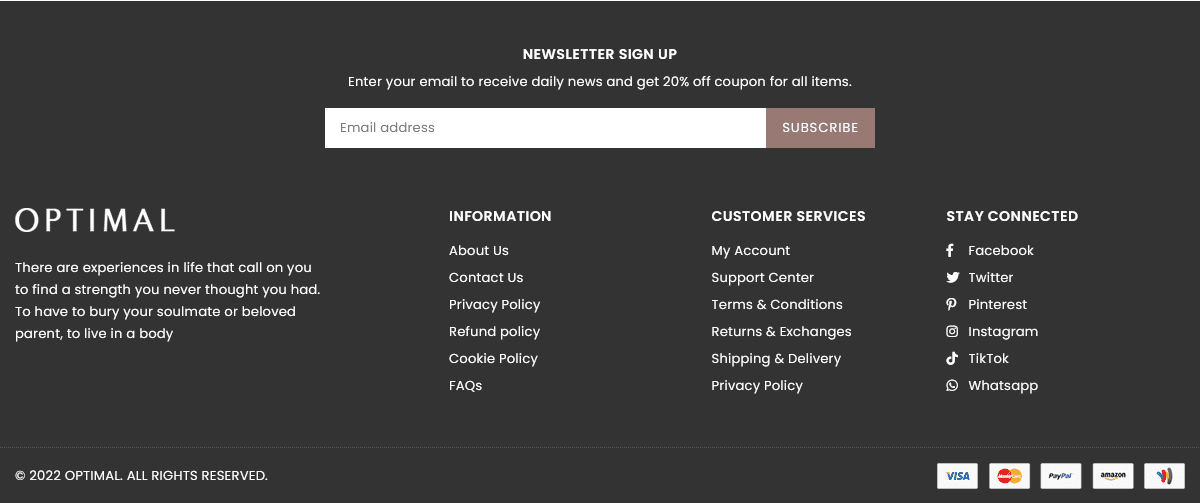Click the MasterCard payment icon

1009,476
